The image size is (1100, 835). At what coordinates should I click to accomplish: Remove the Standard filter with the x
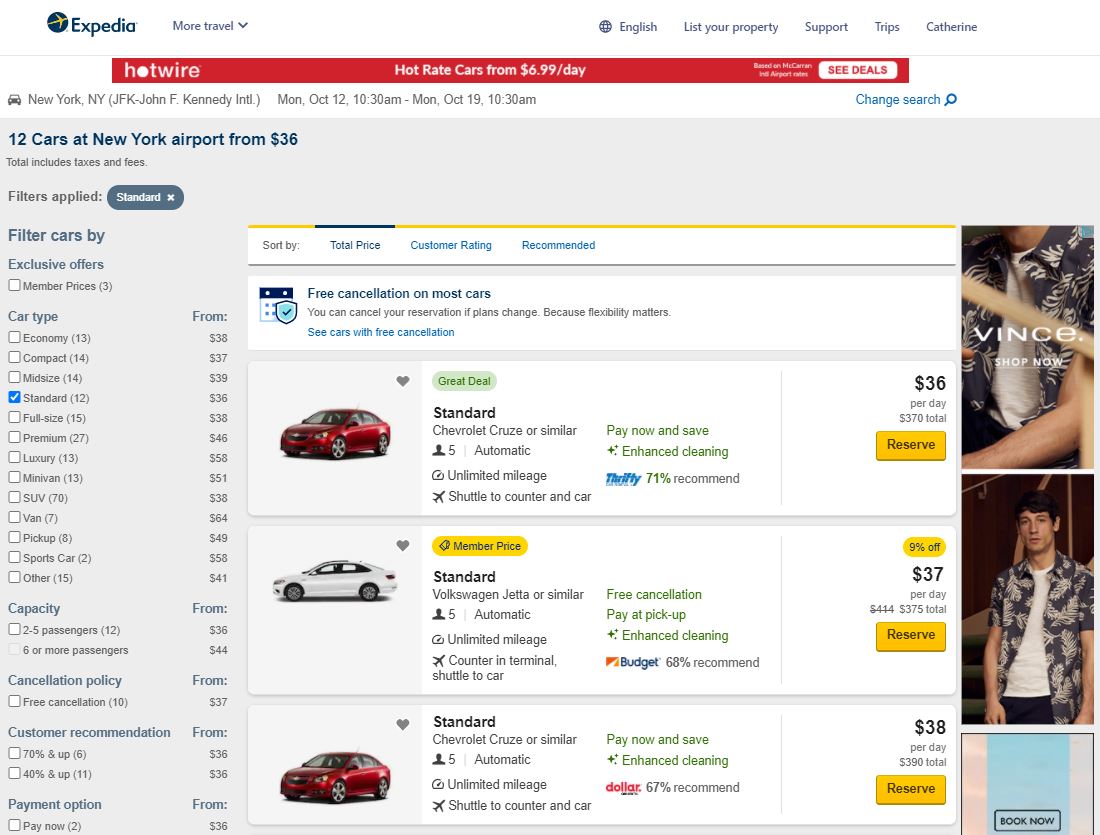(x=170, y=197)
